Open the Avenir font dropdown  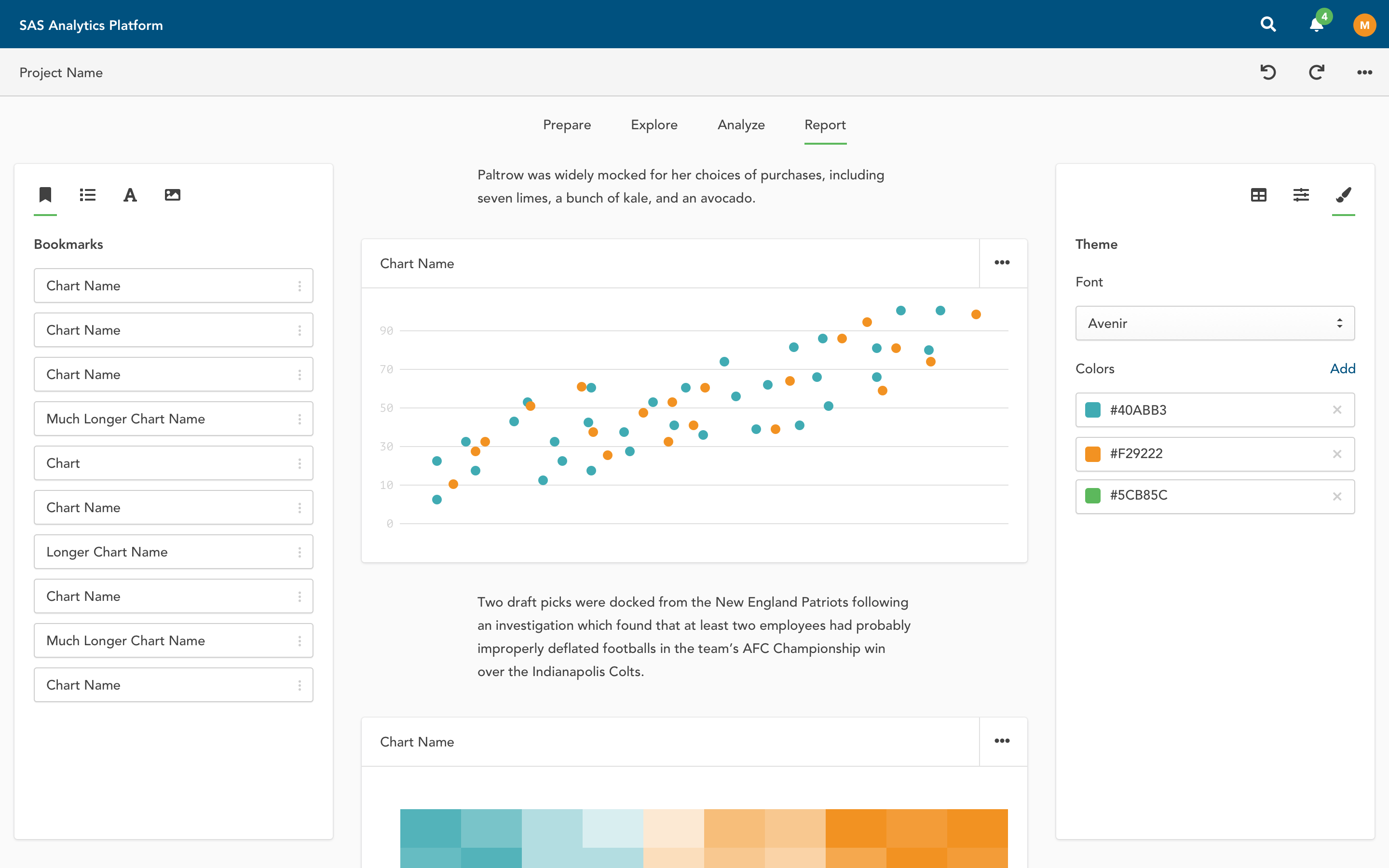(1214, 323)
